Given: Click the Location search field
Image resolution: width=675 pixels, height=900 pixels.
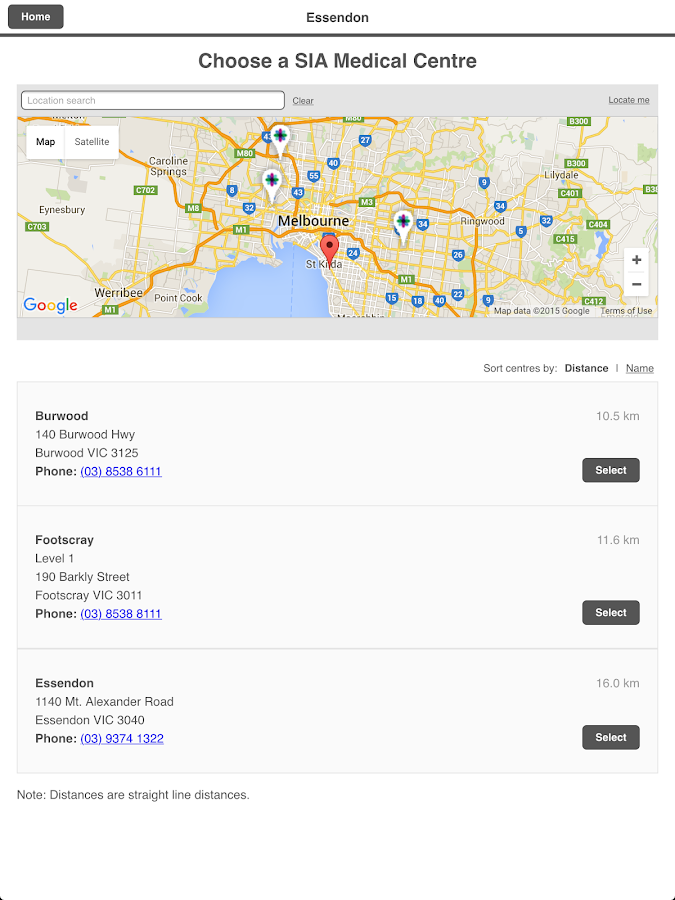Looking at the screenshot, I should pos(153,100).
